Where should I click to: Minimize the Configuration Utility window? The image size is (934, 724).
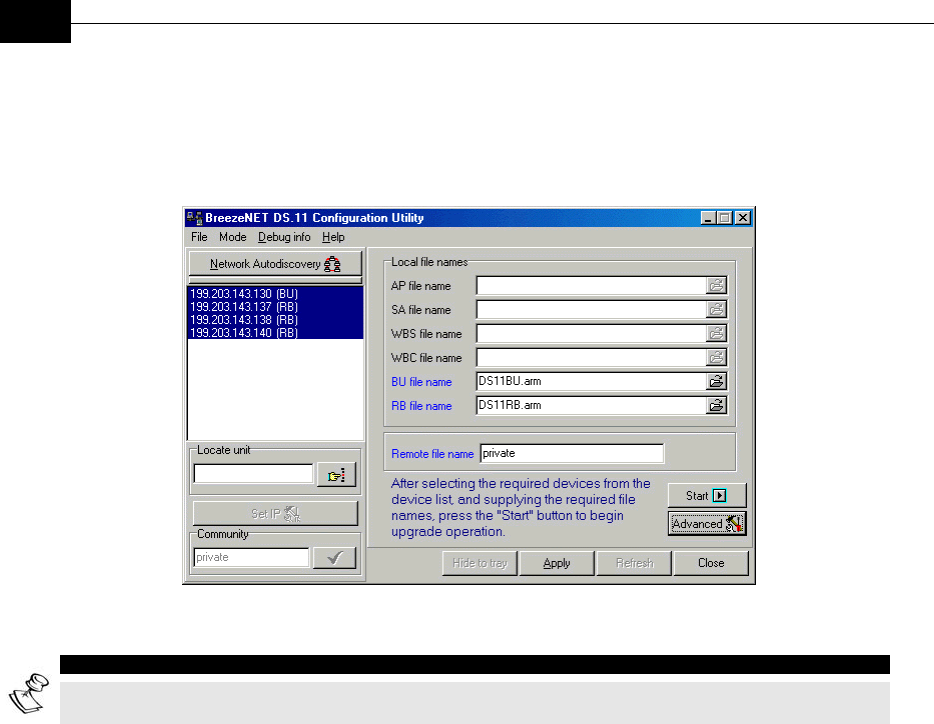[708, 218]
